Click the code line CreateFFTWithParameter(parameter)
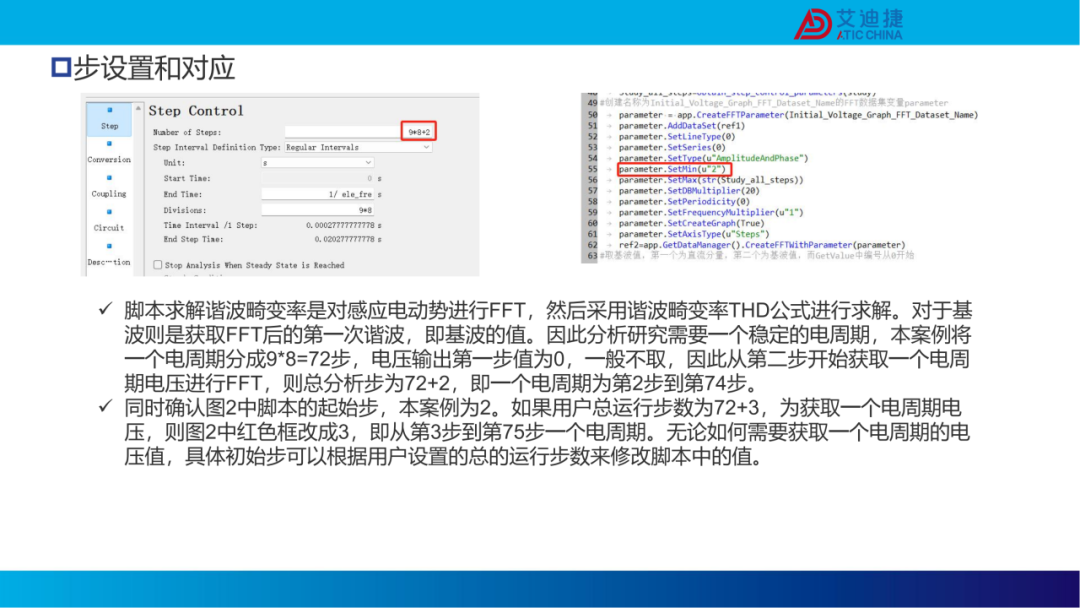 (x=762, y=244)
